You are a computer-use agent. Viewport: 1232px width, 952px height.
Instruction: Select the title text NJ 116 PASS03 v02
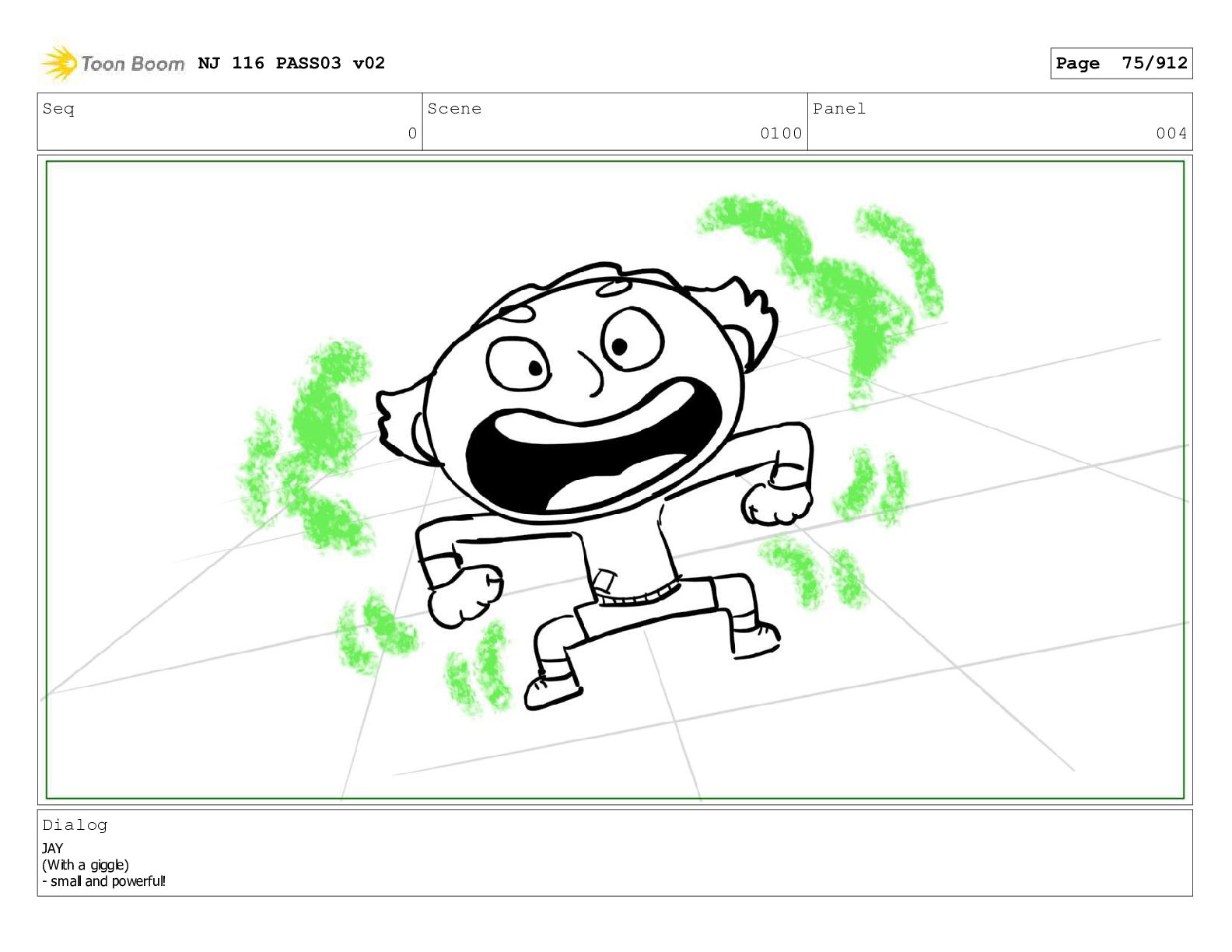292,63
